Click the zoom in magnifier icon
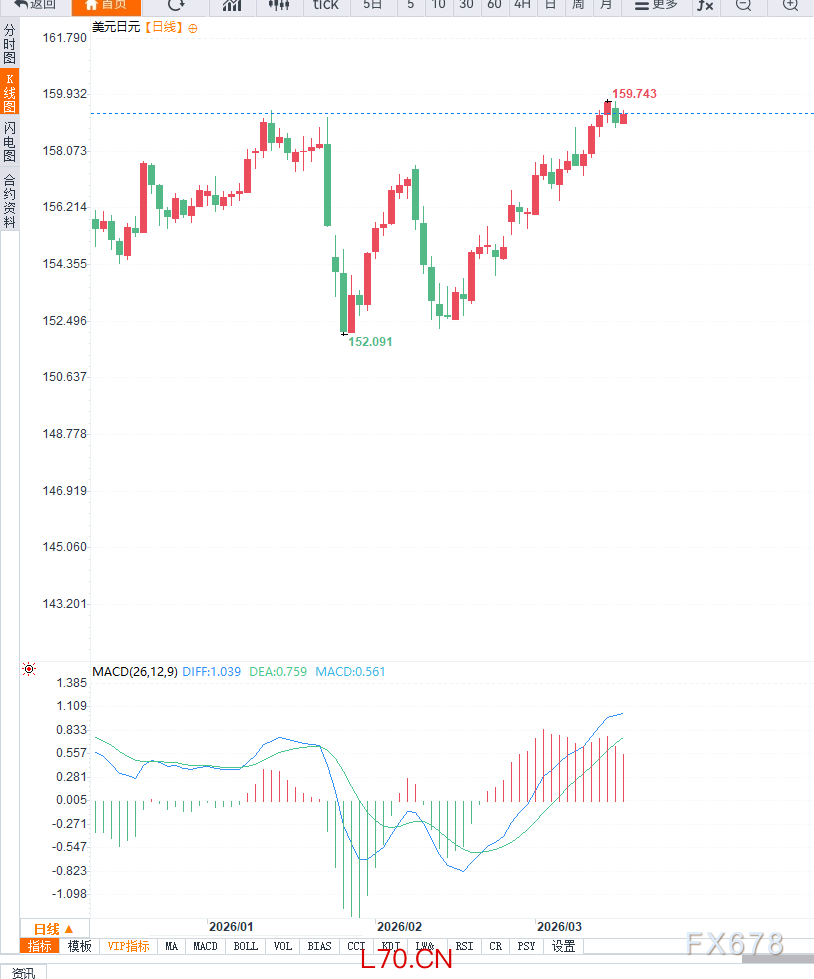This screenshot has width=814, height=979. tap(790, 5)
